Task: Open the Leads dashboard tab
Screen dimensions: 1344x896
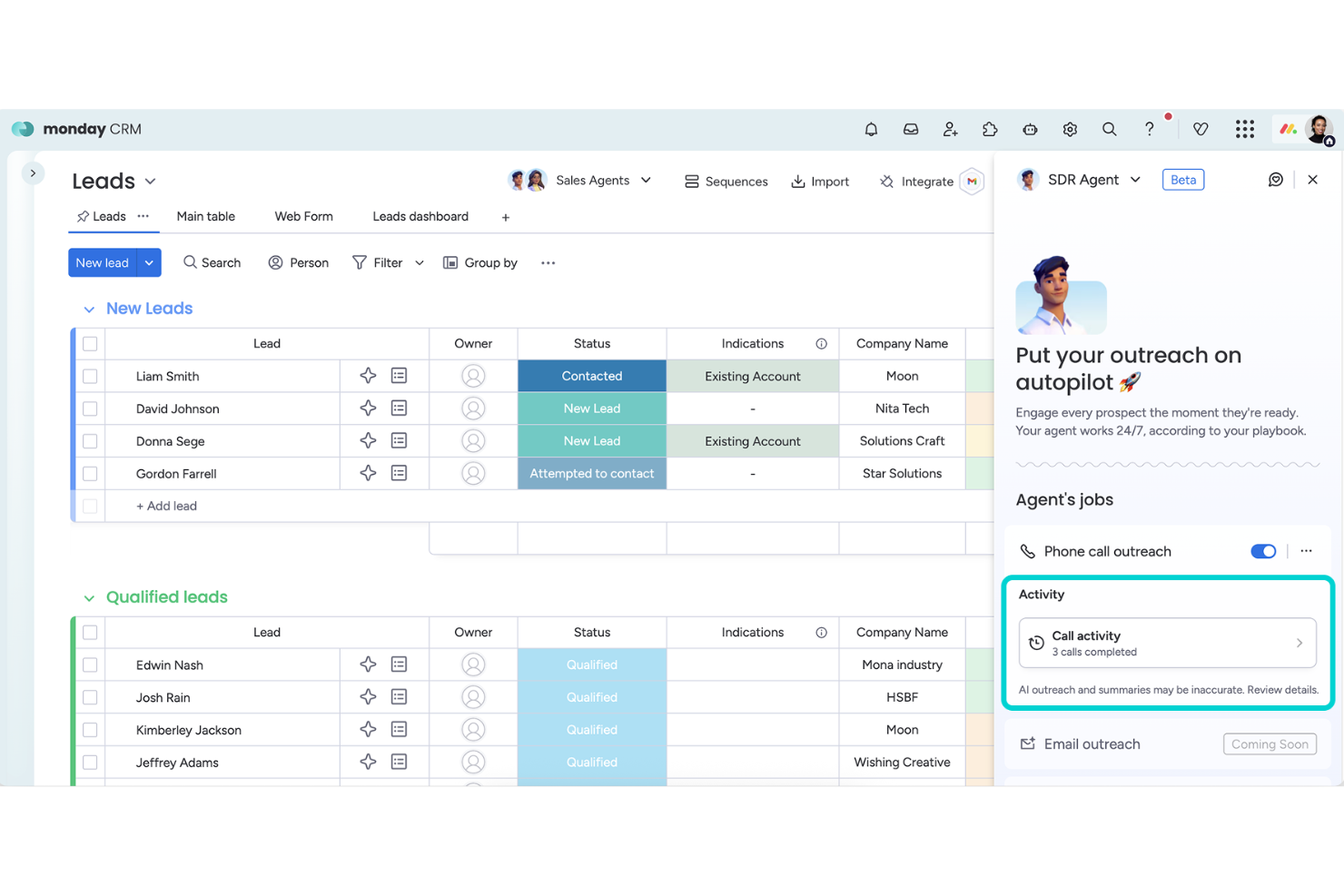Action: coord(420,216)
